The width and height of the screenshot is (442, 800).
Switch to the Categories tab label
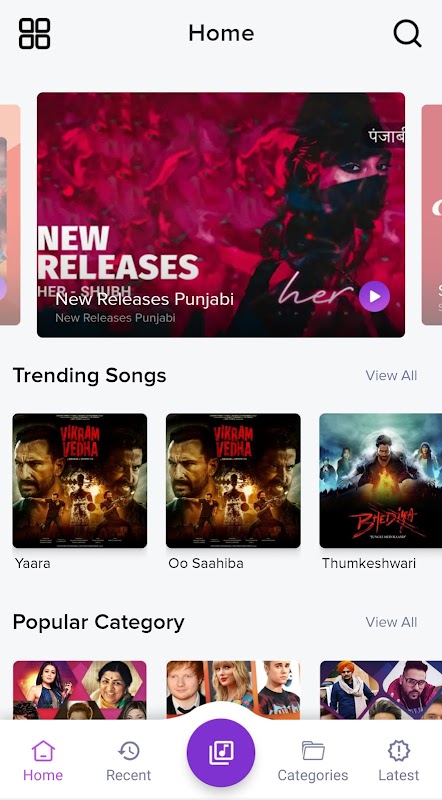(x=313, y=775)
